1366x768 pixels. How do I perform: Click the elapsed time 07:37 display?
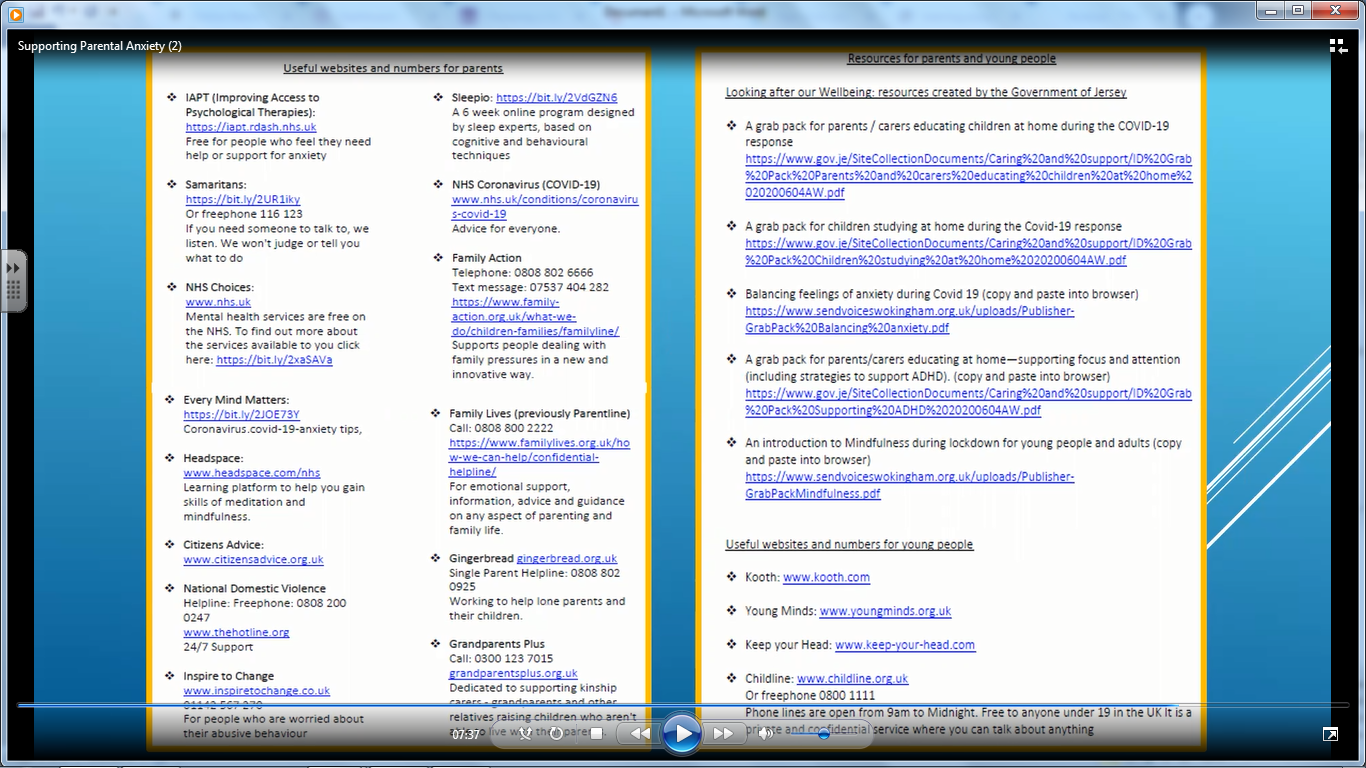[x=465, y=734]
